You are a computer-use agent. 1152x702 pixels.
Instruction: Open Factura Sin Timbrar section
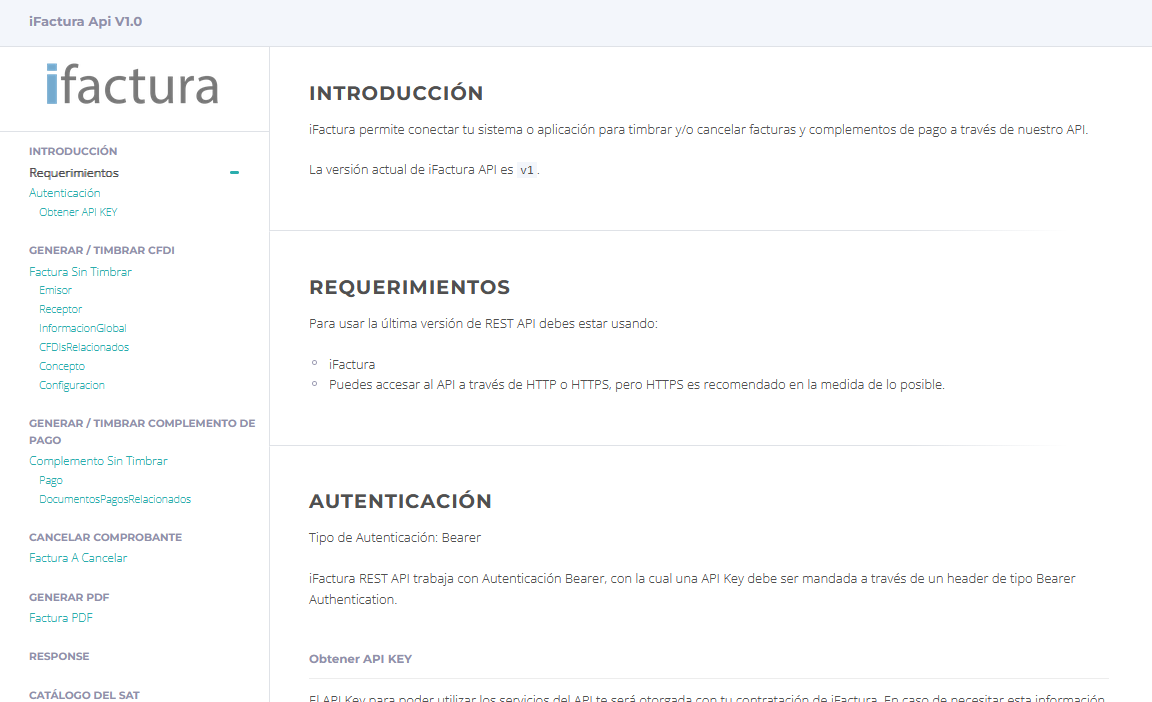[80, 272]
